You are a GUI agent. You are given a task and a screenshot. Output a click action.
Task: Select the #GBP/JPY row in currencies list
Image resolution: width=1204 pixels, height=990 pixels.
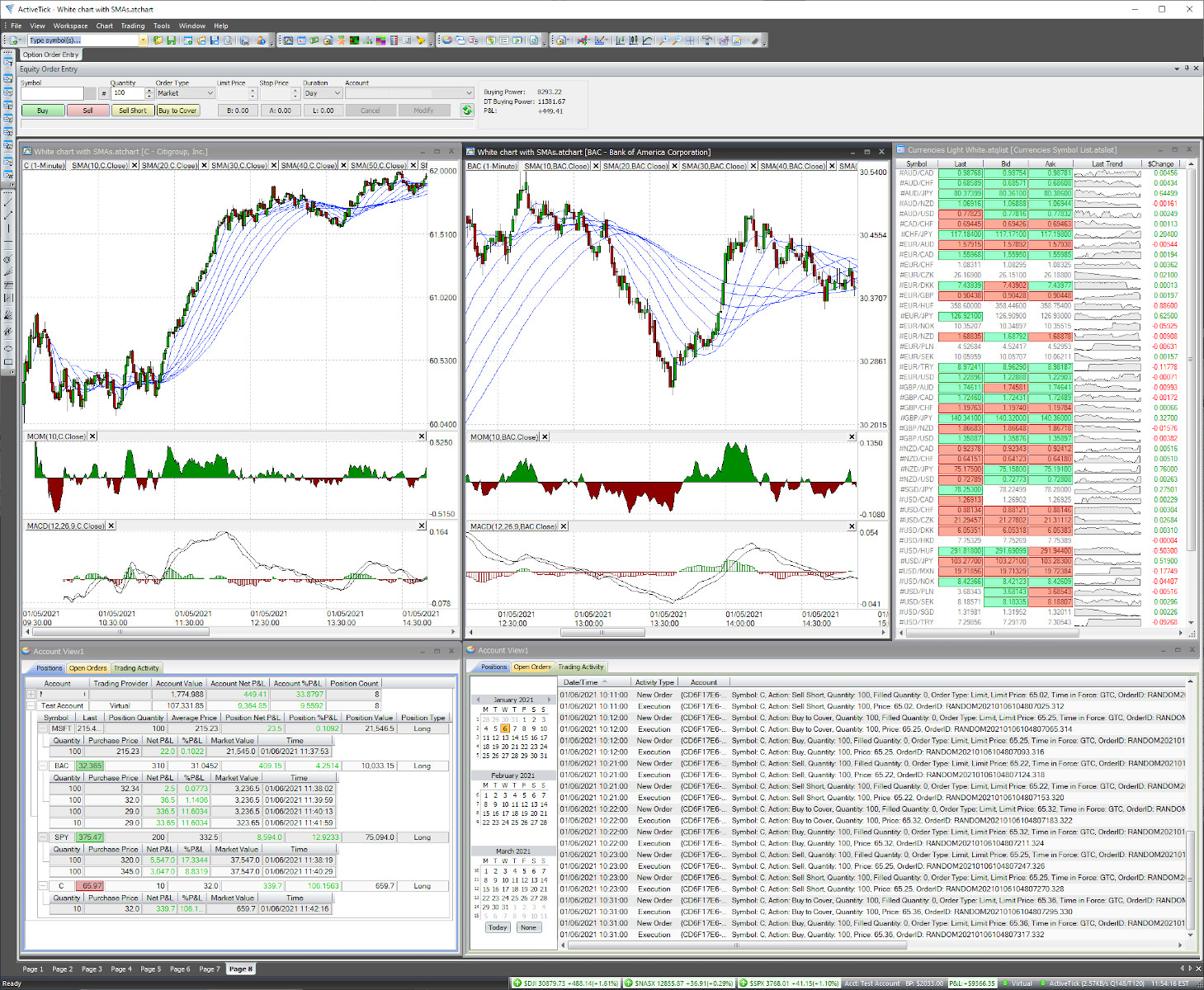[x=1040, y=418]
